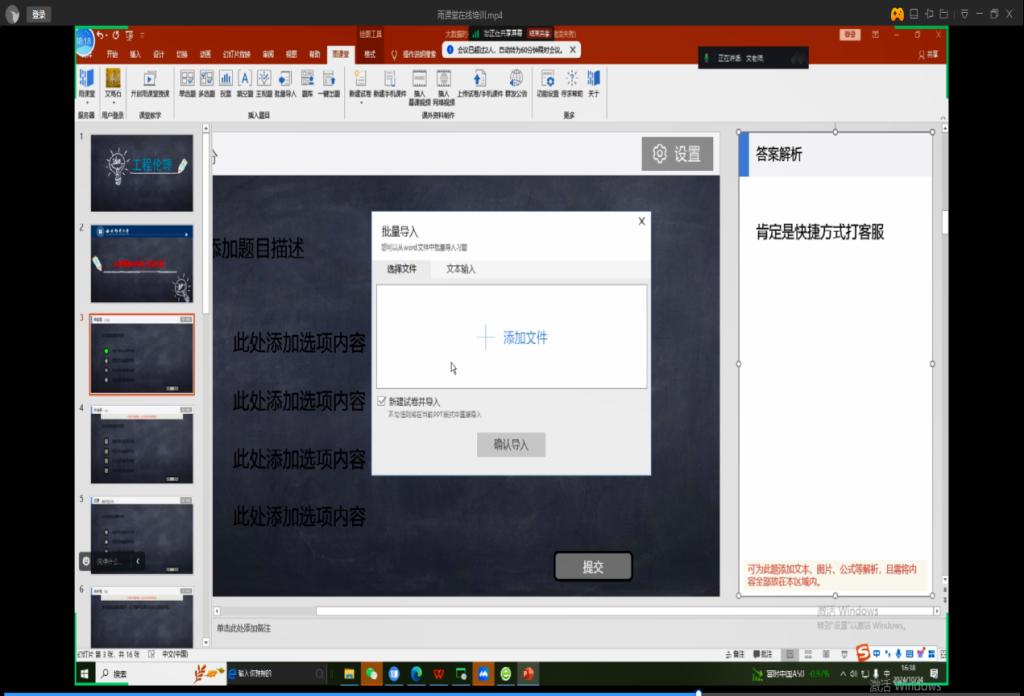Expand the user login dropdown under 艾玛石
The height and width of the screenshot is (696, 1024).
pyautogui.click(x=113, y=103)
